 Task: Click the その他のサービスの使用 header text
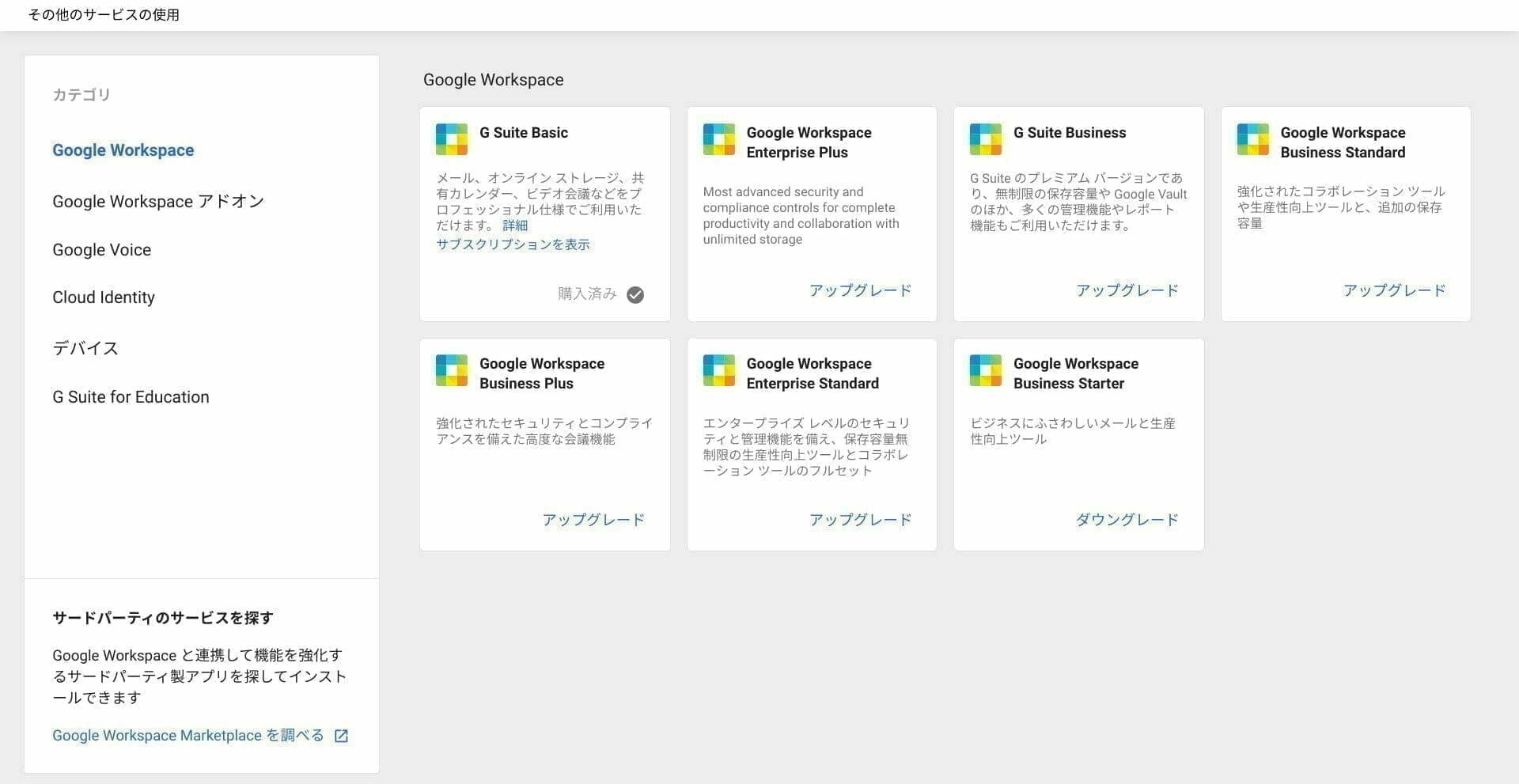tap(104, 15)
